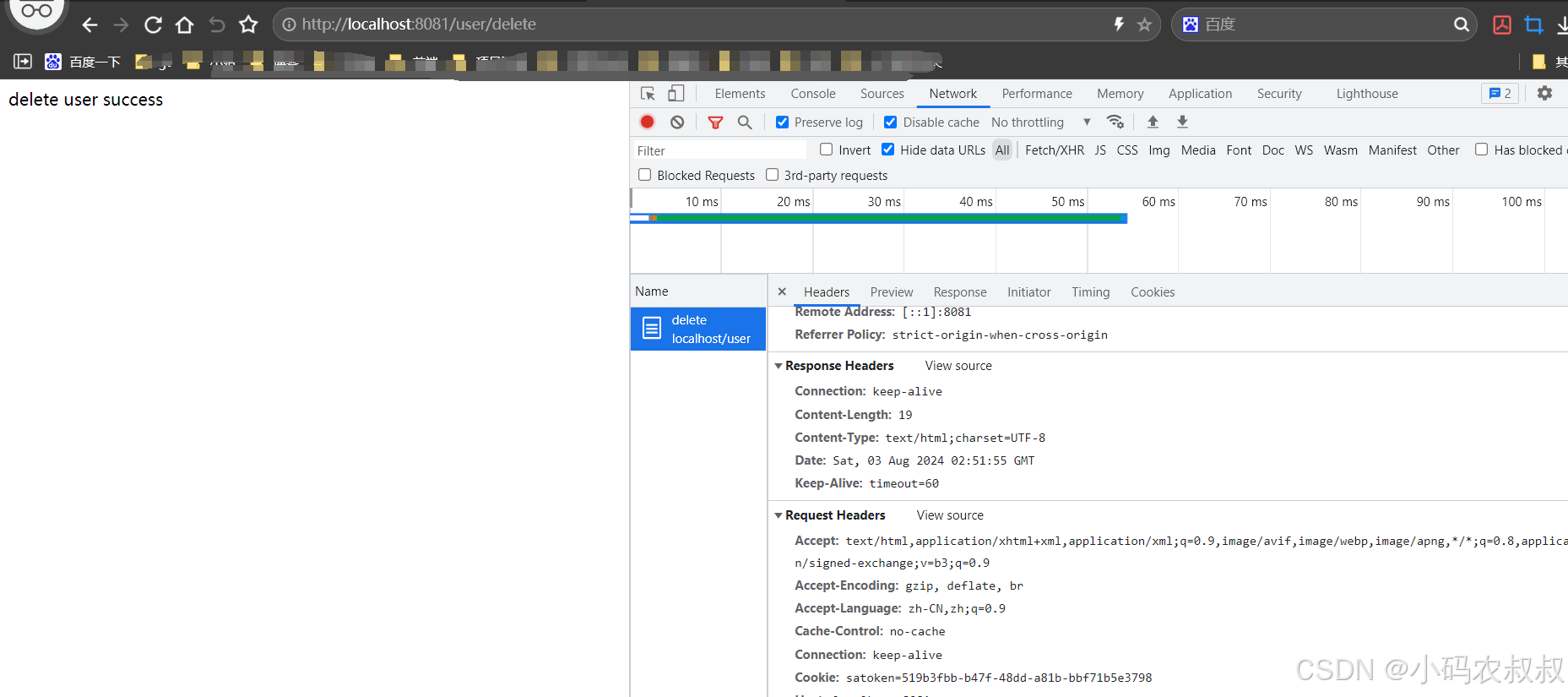Collapse the Response Headers section
Image resolution: width=1568 pixels, height=697 pixels.
(x=779, y=366)
